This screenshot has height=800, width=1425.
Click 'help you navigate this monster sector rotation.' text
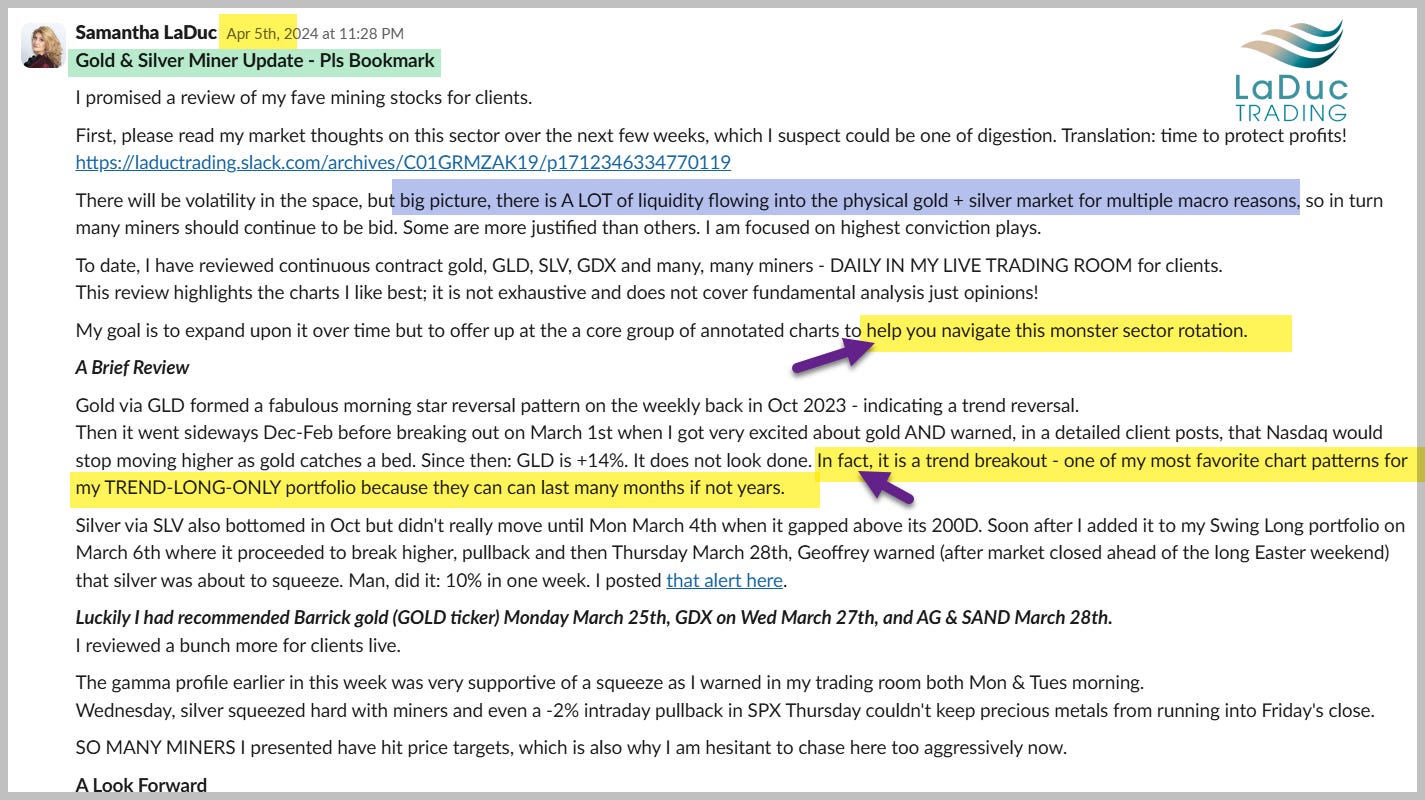pyautogui.click(x=1057, y=331)
